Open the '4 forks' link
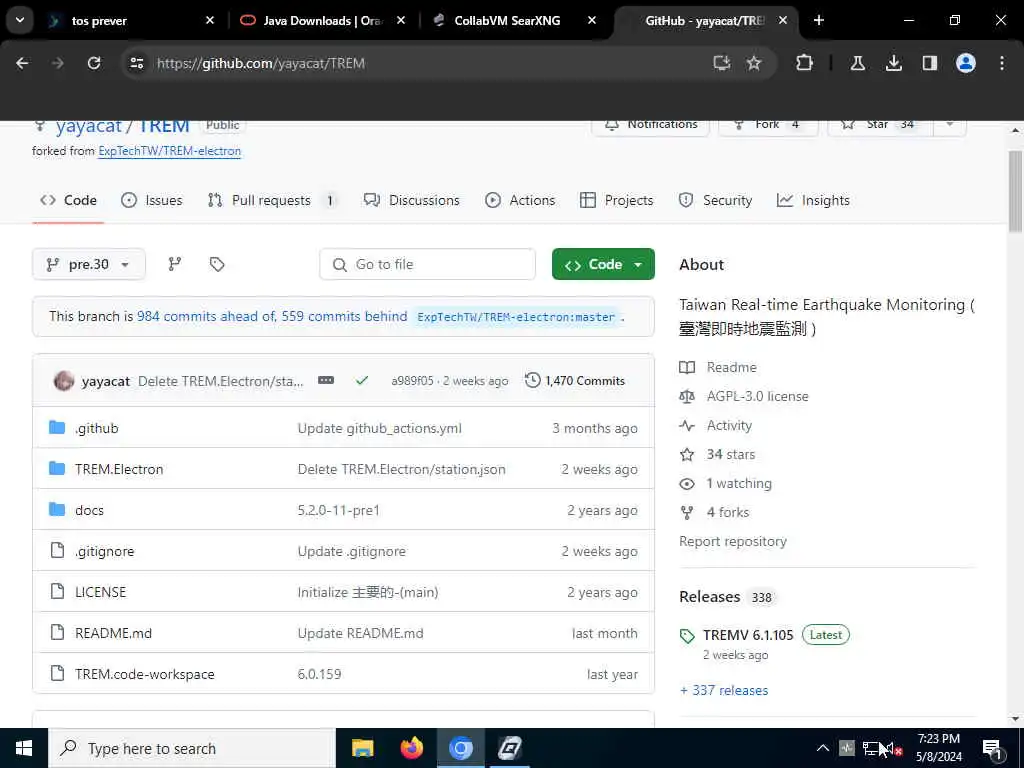The image size is (1024, 768). [x=728, y=513]
